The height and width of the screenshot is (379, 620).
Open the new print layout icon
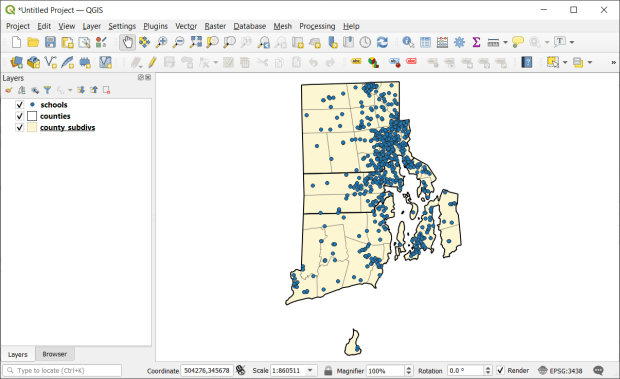point(67,42)
